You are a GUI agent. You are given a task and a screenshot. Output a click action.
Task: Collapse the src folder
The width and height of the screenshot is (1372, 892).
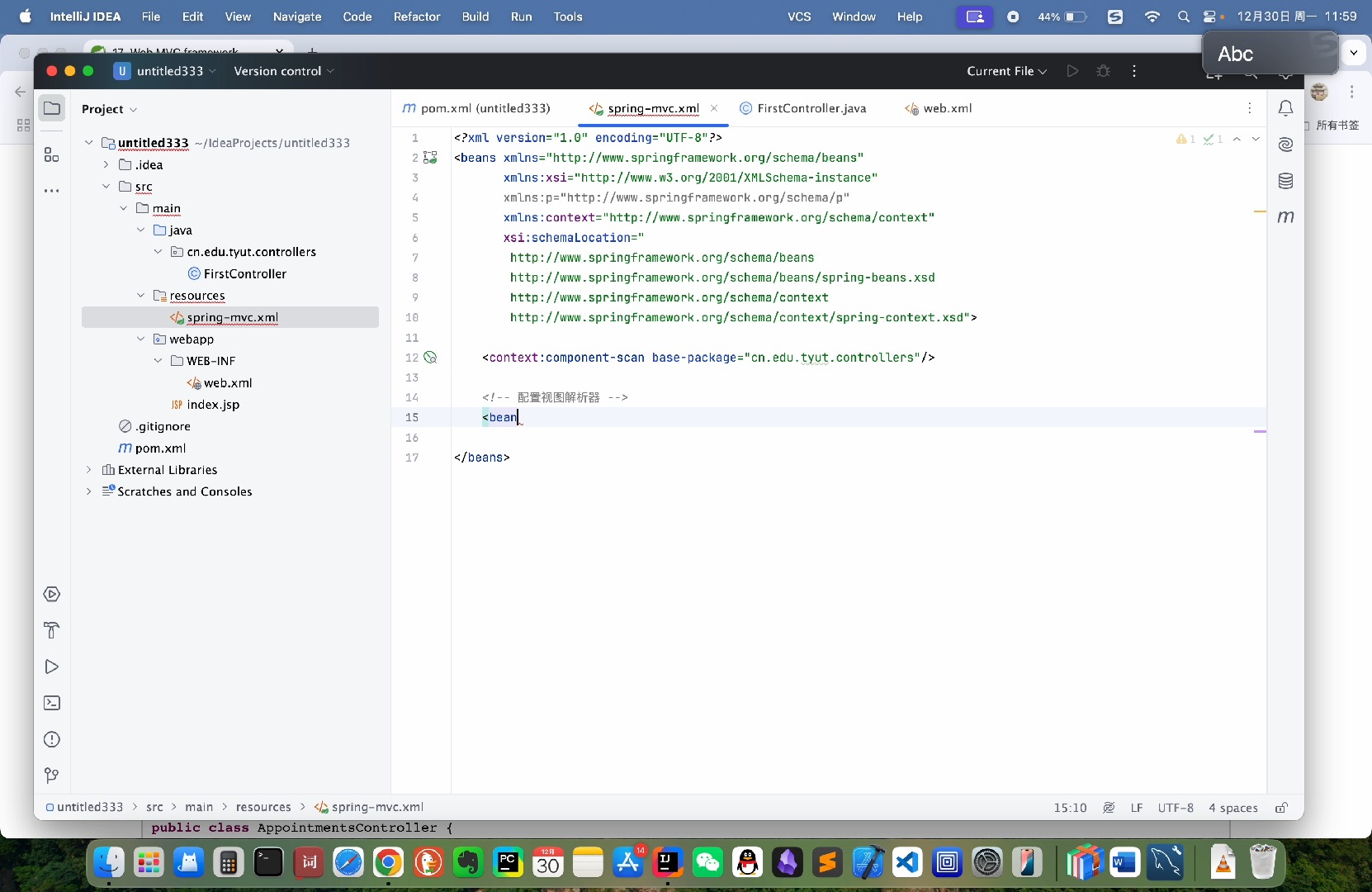[x=106, y=187]
